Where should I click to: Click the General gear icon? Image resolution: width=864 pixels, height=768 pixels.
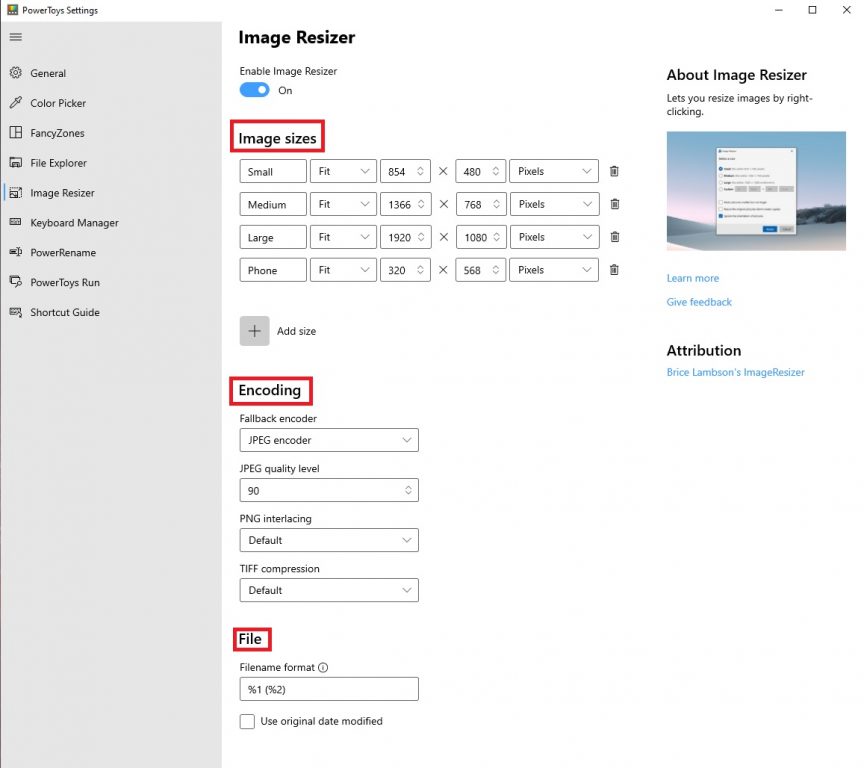(x=16, y=73)
